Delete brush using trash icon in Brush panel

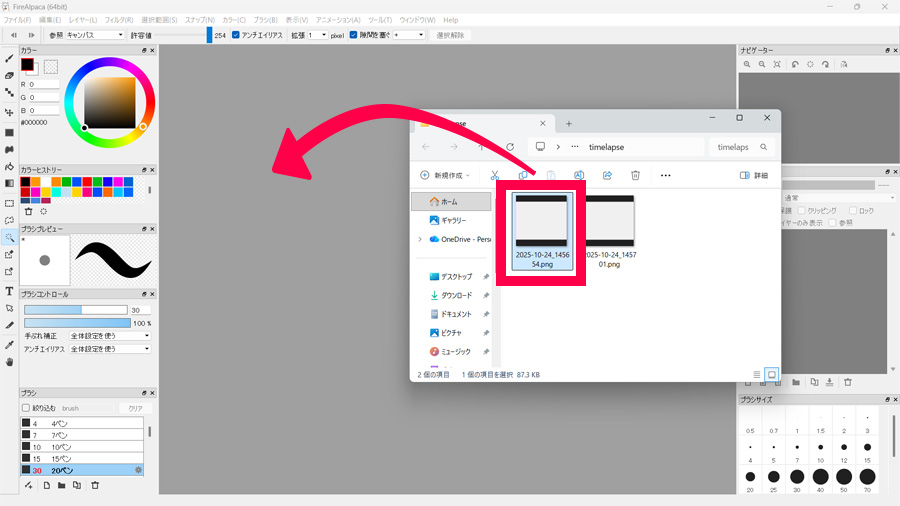coord(95,485)
